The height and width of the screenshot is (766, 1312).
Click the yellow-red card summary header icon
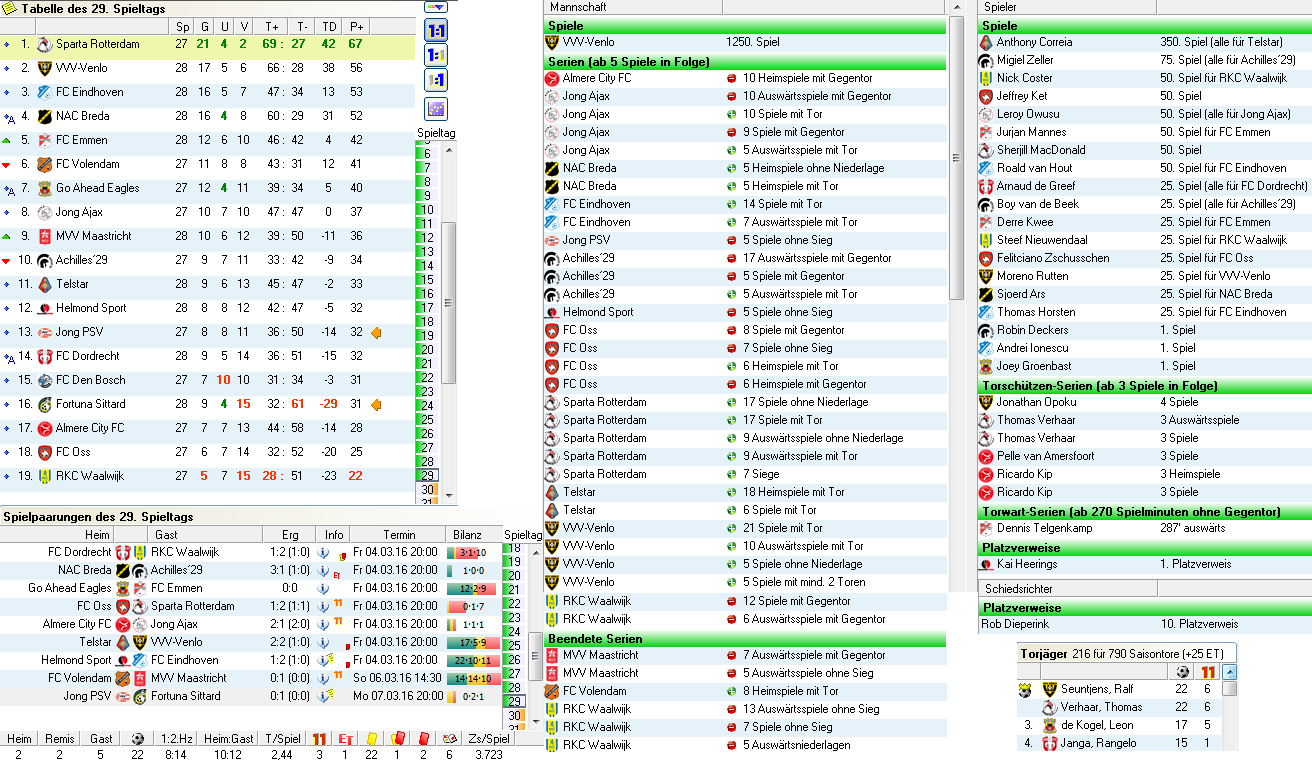tap(397, 739)
